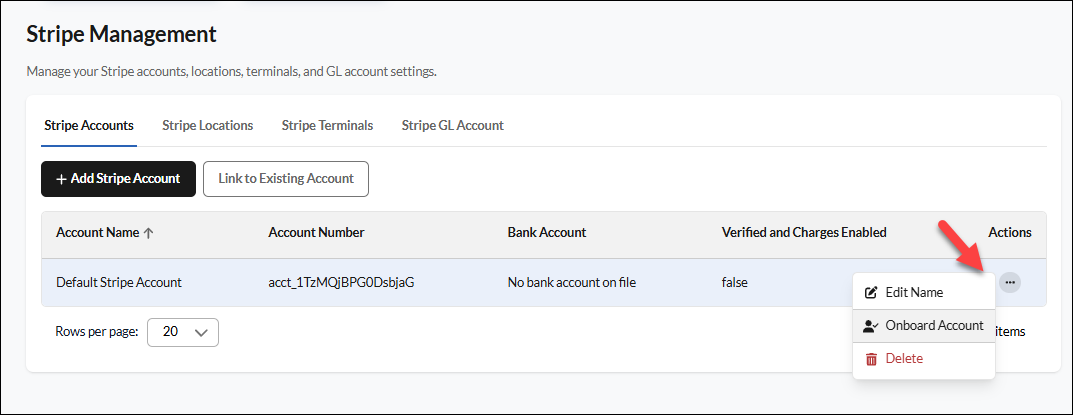Click the pencil icon beside Edit Name

pos(871,292)
